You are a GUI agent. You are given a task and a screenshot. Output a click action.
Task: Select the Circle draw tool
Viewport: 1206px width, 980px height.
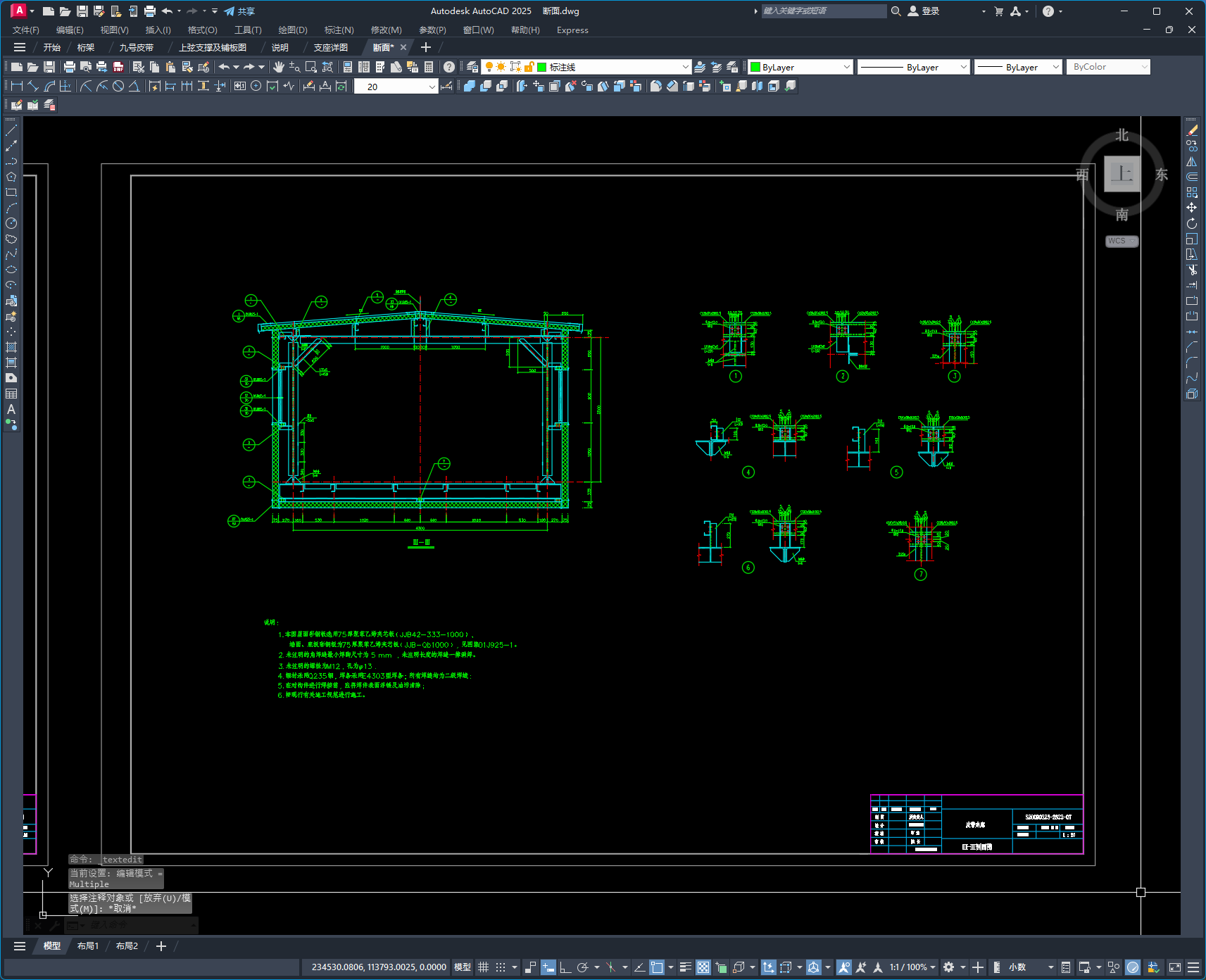[11, 223]
